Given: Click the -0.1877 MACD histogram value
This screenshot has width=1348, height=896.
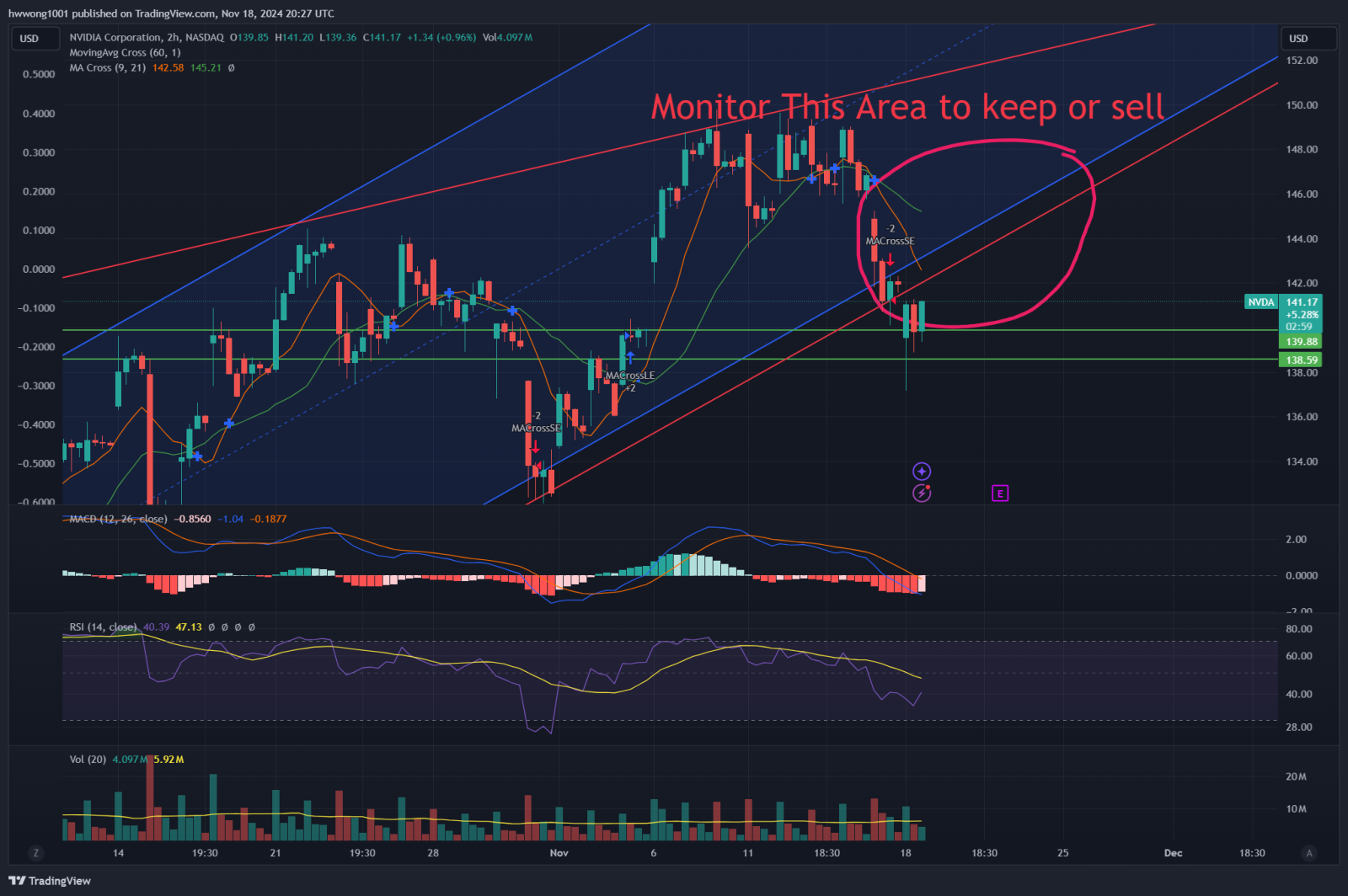Looking at the screenshot, I should (268, 519).
